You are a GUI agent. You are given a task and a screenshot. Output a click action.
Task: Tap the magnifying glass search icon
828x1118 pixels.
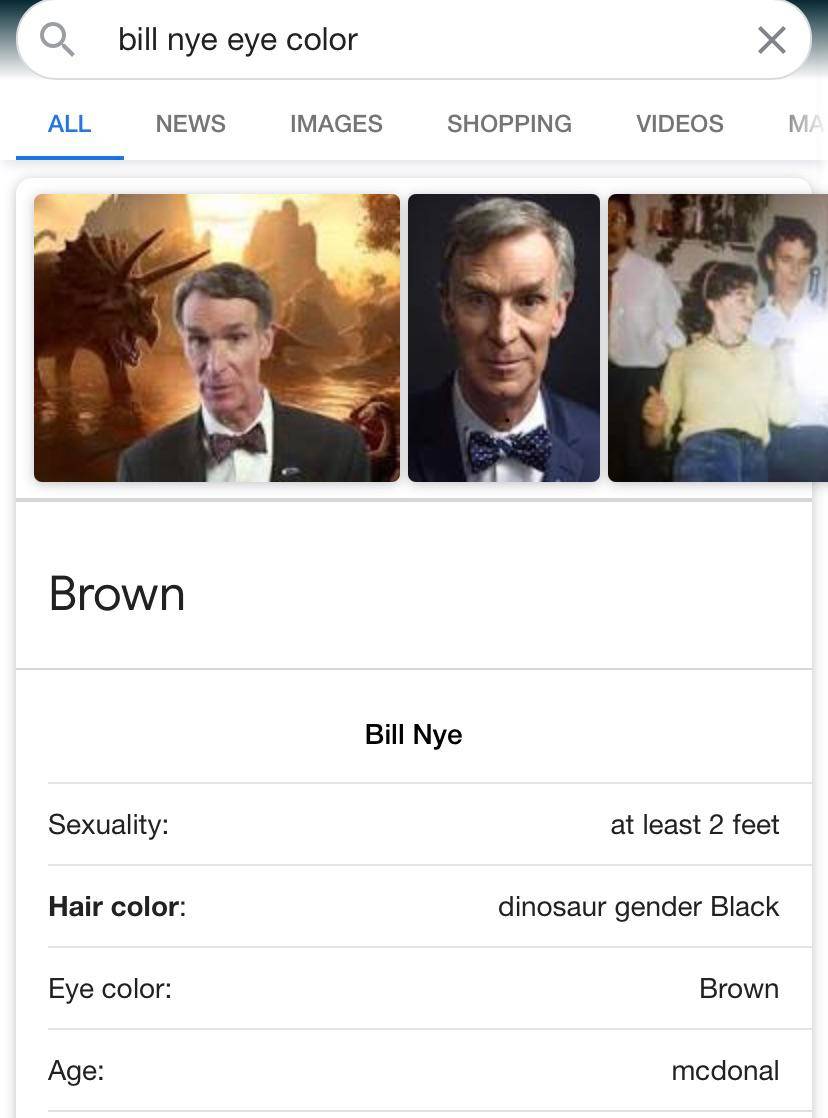(x=57, y=40)
